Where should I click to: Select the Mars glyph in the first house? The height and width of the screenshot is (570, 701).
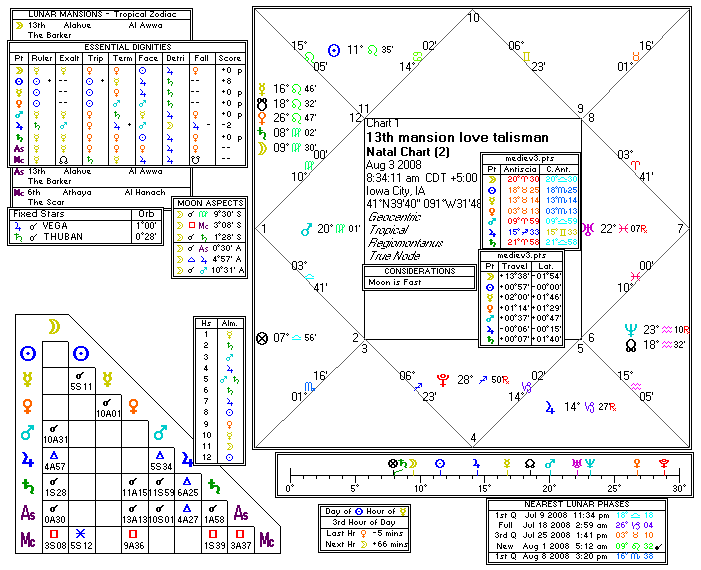(306, 229)
